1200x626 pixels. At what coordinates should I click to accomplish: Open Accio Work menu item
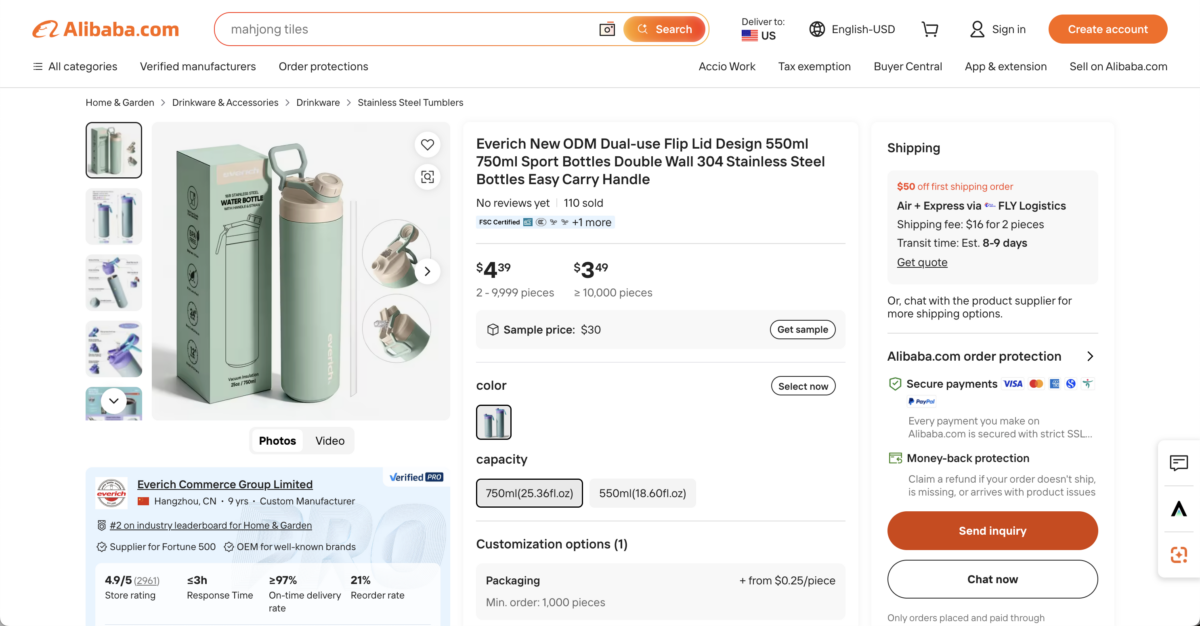pos(727,66)
